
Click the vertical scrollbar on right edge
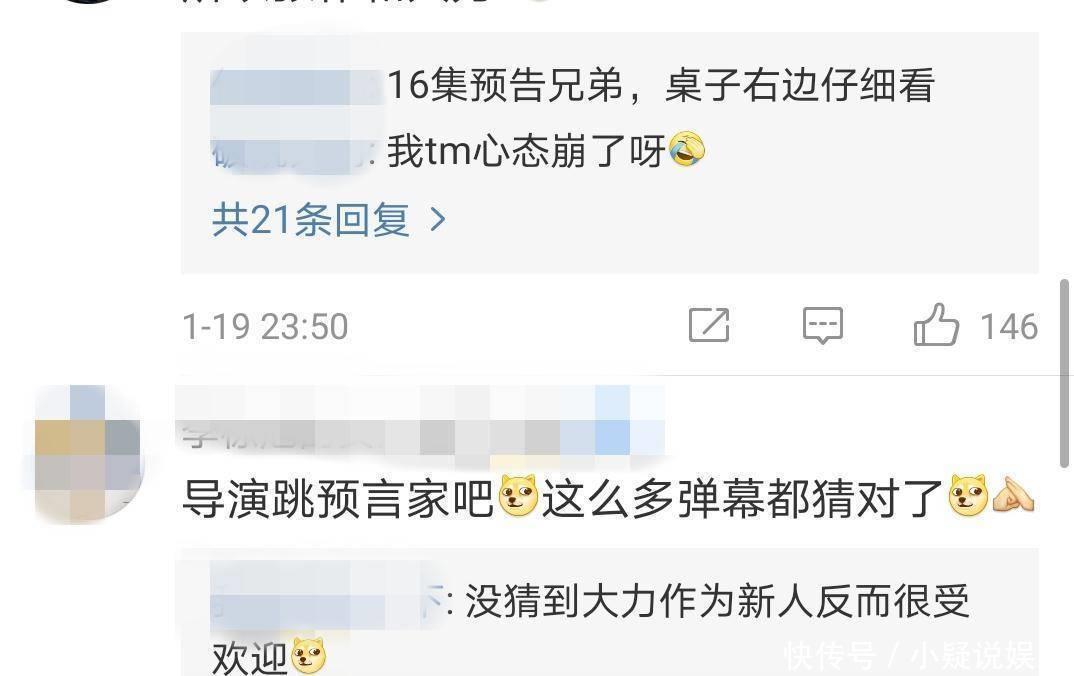coord(1065,373)
